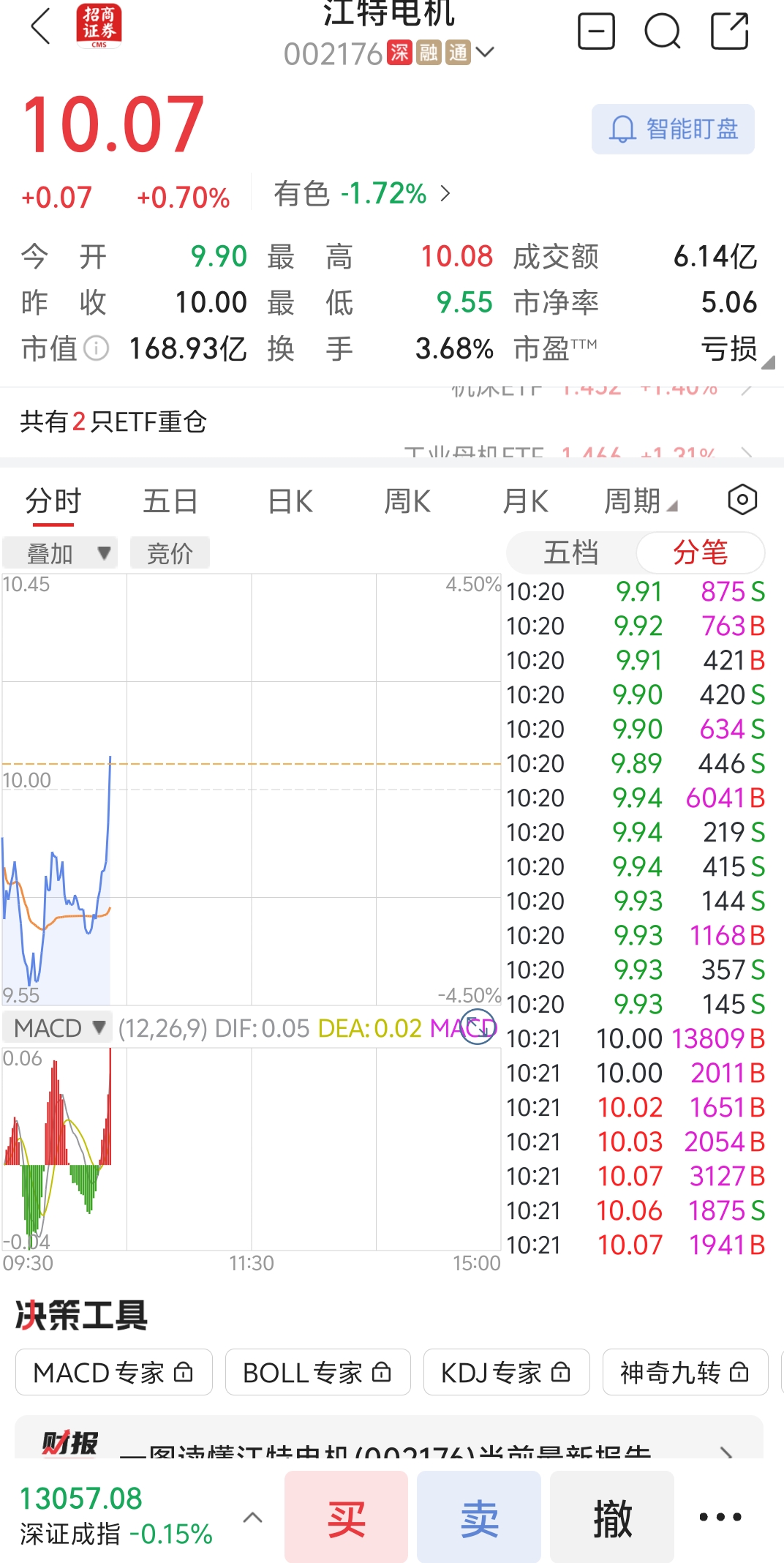Image resolution: width=784 pixels, height=1563 pixels.
Task: Open BOLL专家 locked tool
Action: (317, 1372)
